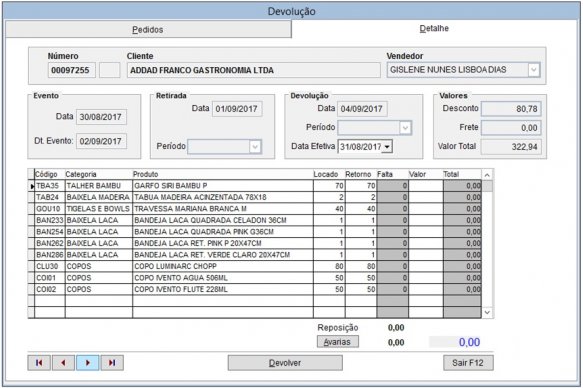Screen dimensions: 583x388
Task: Select row code TAB24
Action: click(50, 197)
